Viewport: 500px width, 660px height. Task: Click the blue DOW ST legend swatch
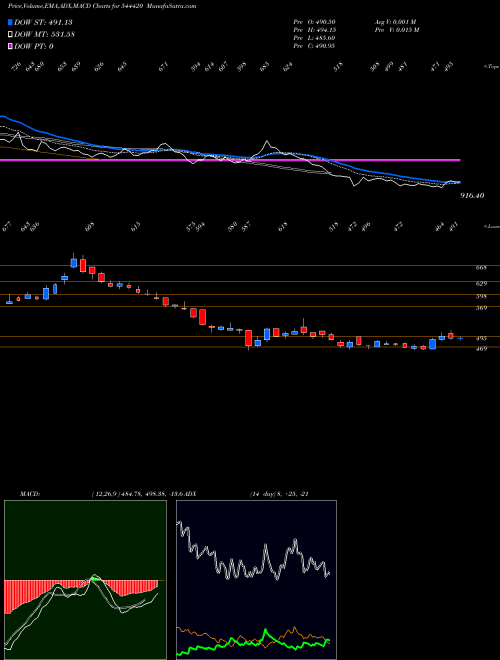(10, 22)
